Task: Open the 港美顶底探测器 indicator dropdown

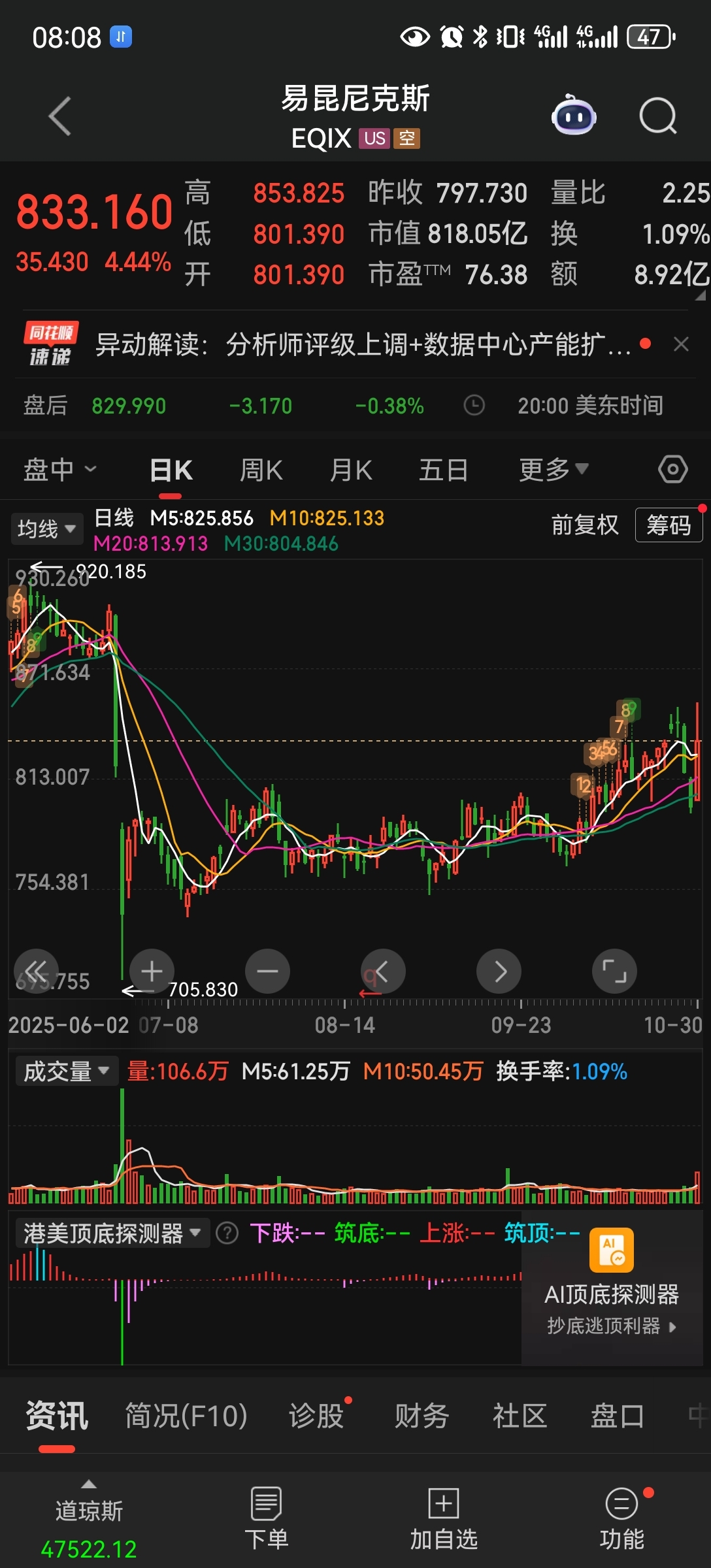Action: 112,1233
